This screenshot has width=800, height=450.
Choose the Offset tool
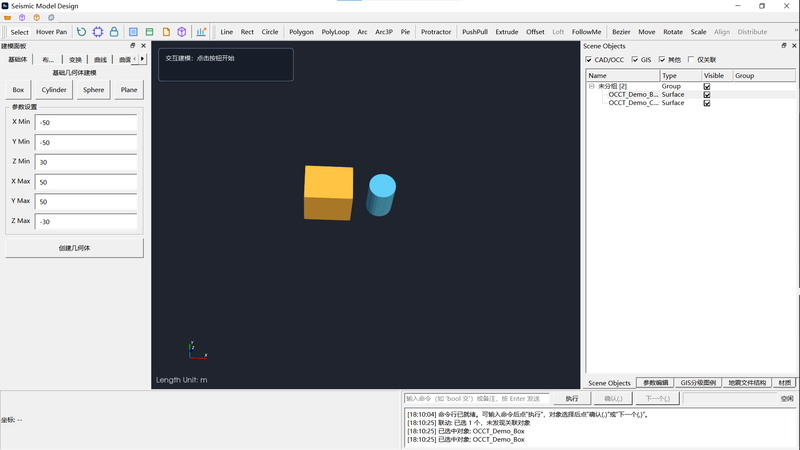535,32
